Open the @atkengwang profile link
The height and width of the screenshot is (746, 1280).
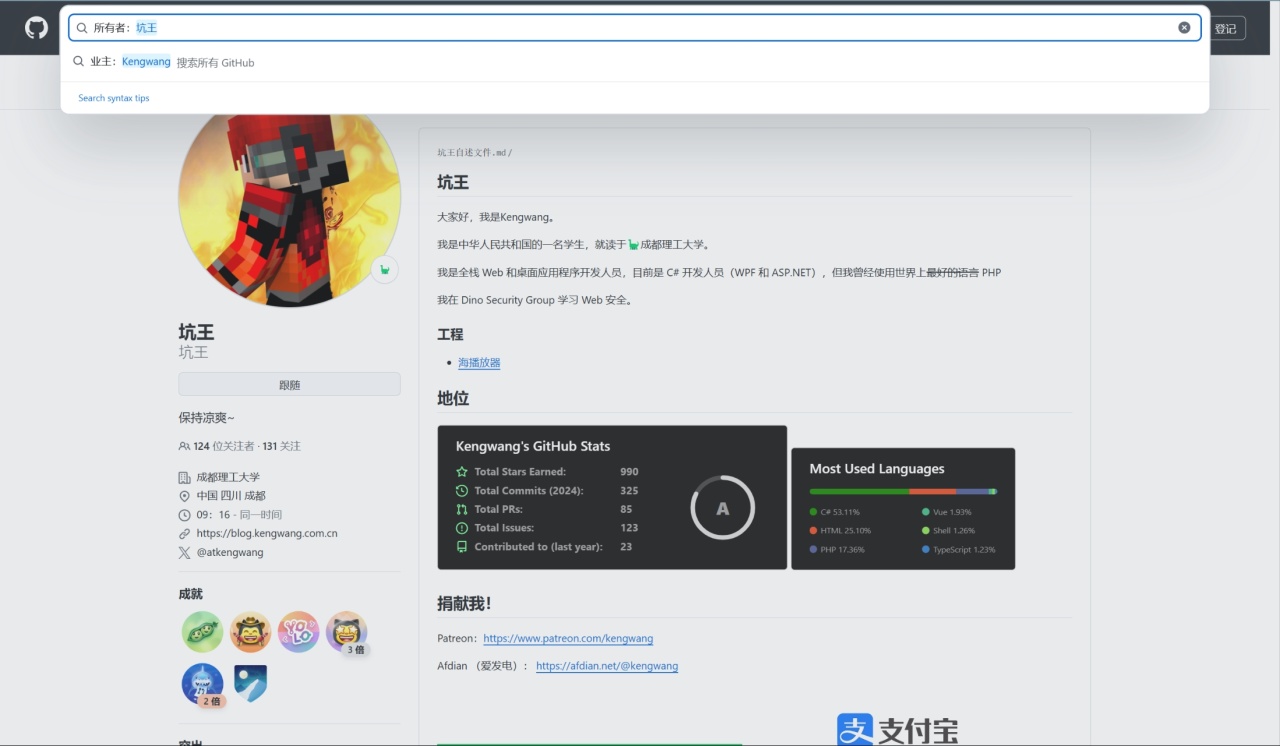pyautogui.click(x=230, y=552)
